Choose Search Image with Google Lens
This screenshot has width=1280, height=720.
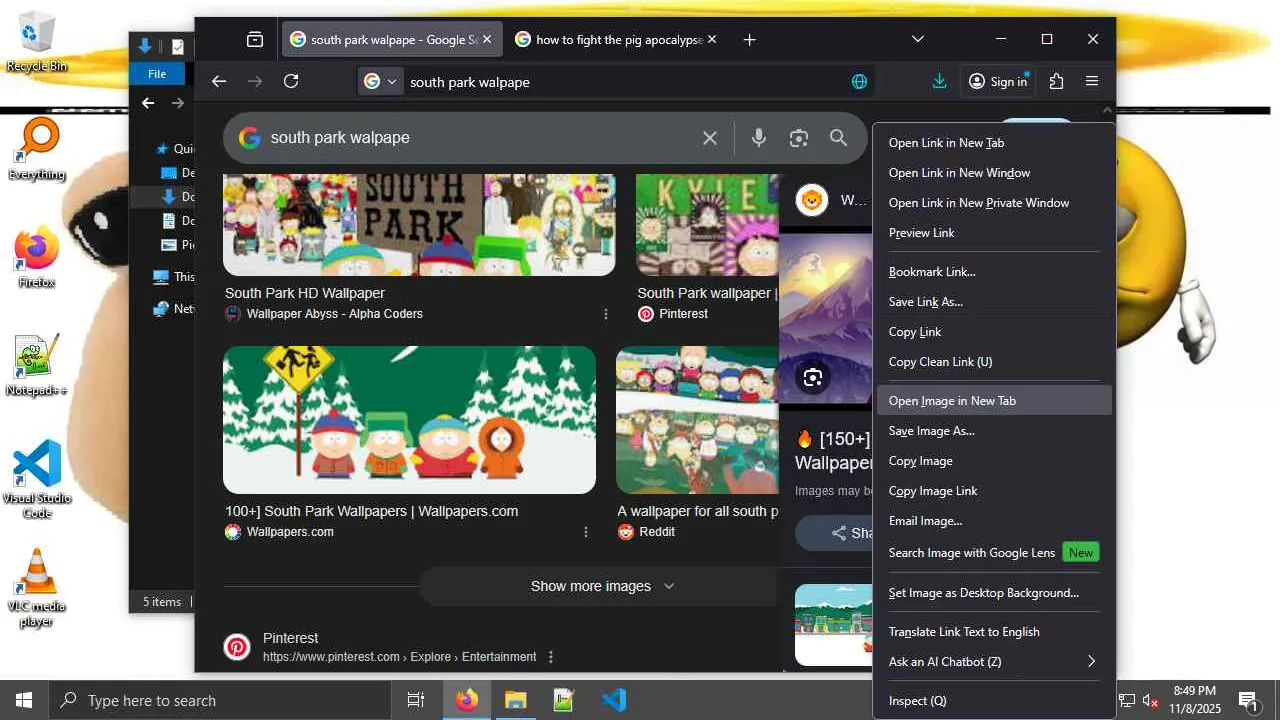[993, 553]
